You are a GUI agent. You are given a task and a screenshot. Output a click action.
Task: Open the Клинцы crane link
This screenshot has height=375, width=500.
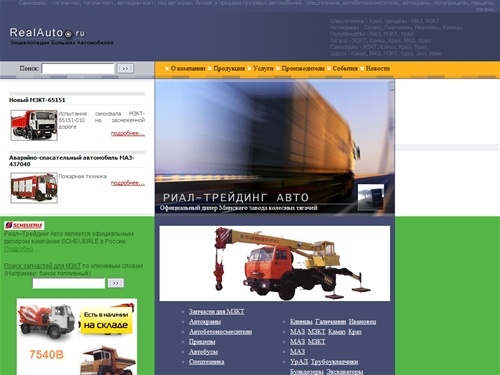(301, 322)
